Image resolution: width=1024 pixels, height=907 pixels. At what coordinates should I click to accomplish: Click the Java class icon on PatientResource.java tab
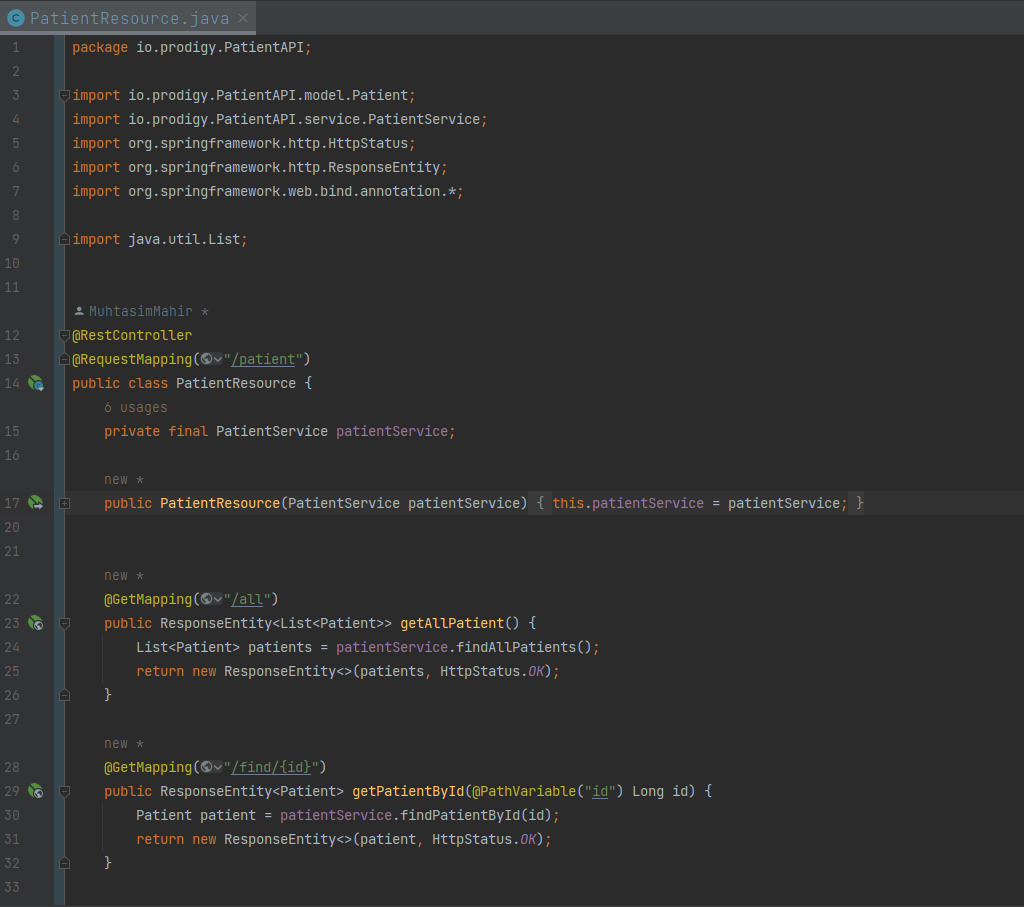click(16, 18)
